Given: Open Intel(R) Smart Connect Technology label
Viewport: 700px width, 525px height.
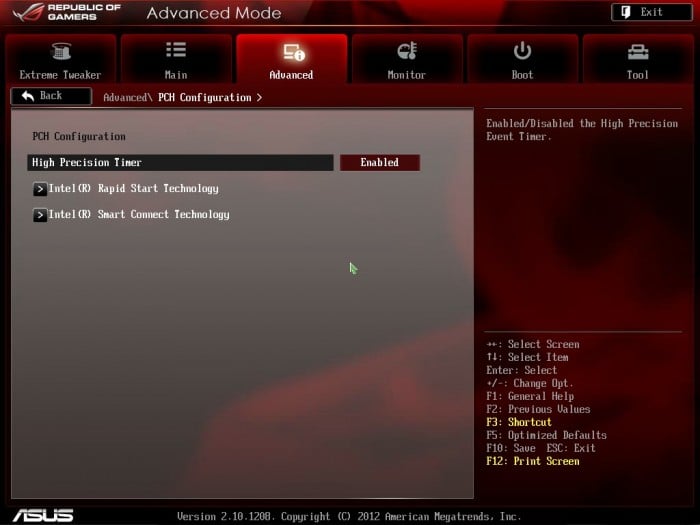Looking at the screenshot, I should coord(139,214).
